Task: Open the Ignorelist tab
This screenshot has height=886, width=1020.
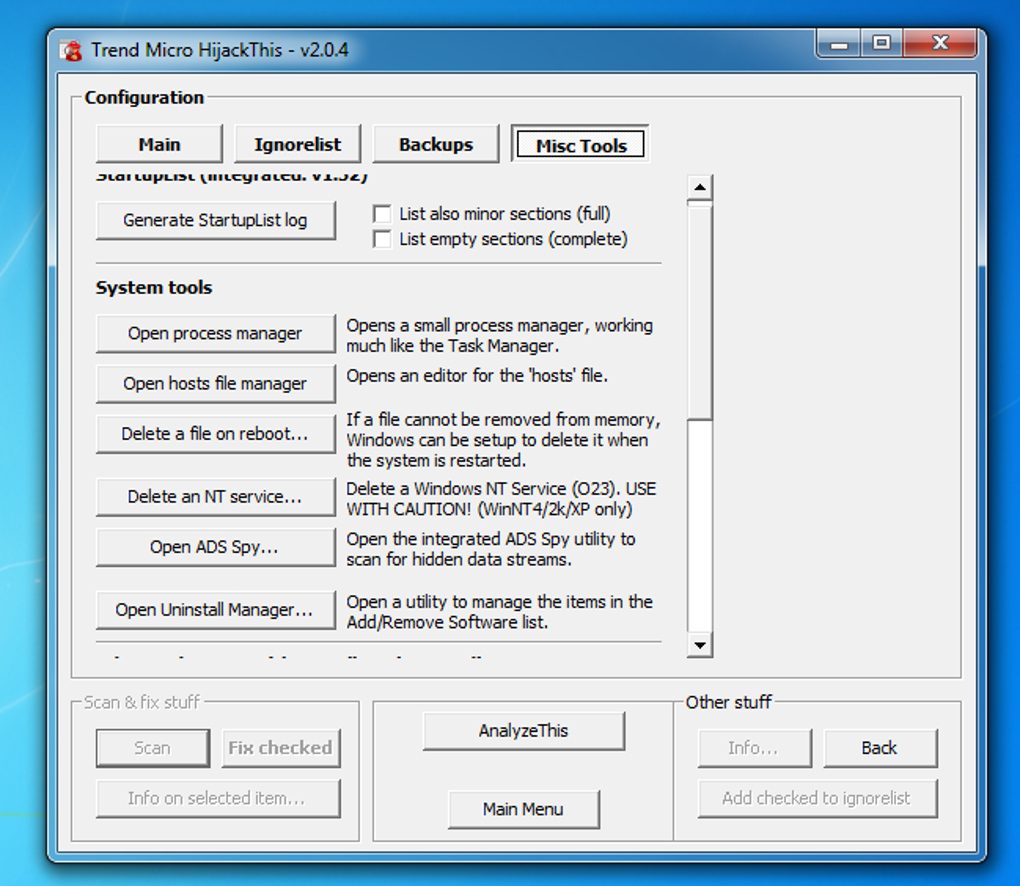Action: click(x=297, y=144)
